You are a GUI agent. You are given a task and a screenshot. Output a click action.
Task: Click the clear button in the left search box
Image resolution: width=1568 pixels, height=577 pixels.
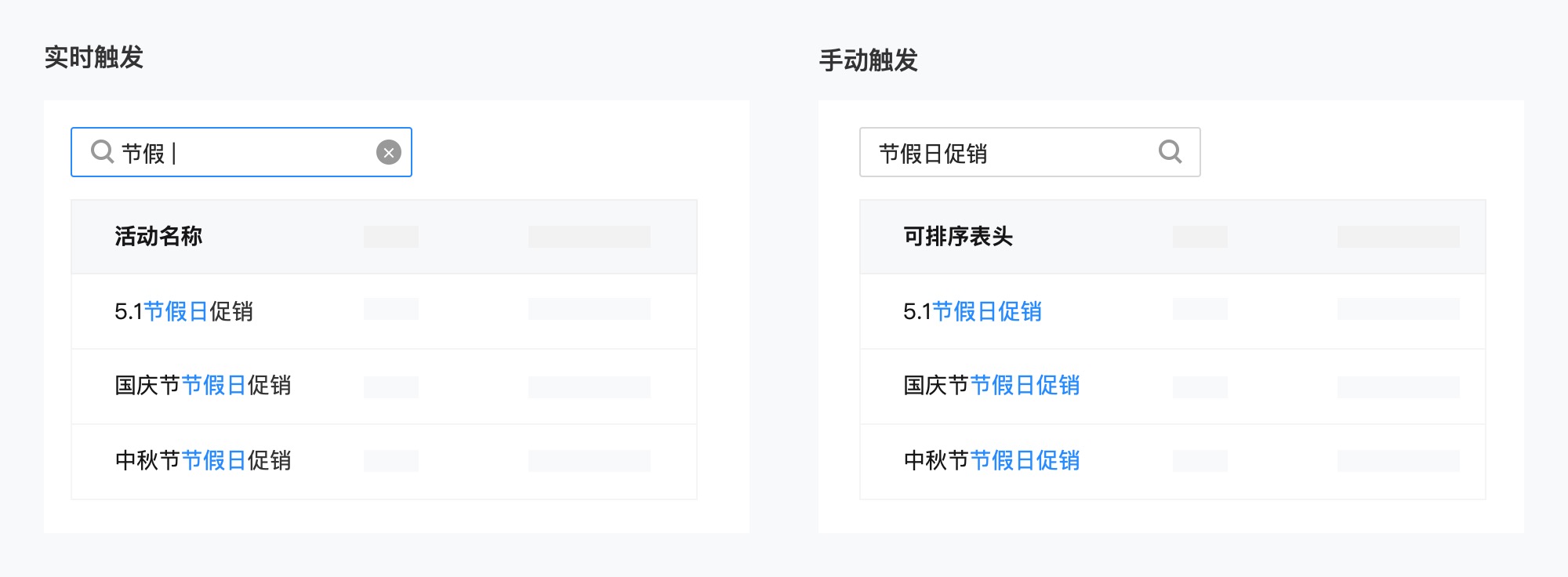[x=389, y=152]
